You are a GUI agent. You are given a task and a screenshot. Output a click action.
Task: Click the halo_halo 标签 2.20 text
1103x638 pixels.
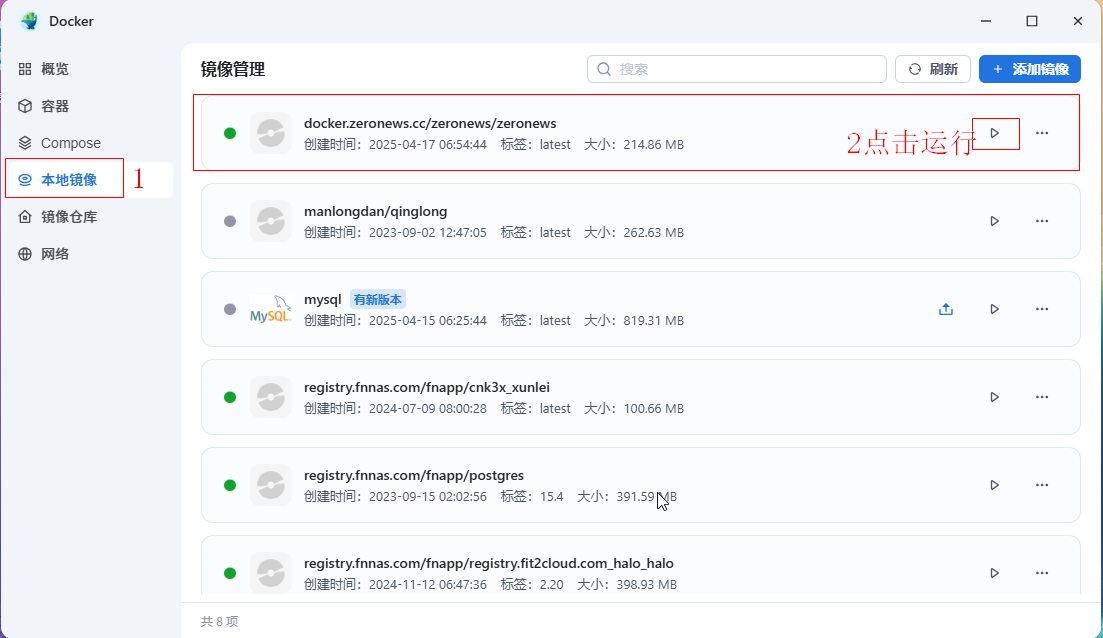tap(532, 585)
